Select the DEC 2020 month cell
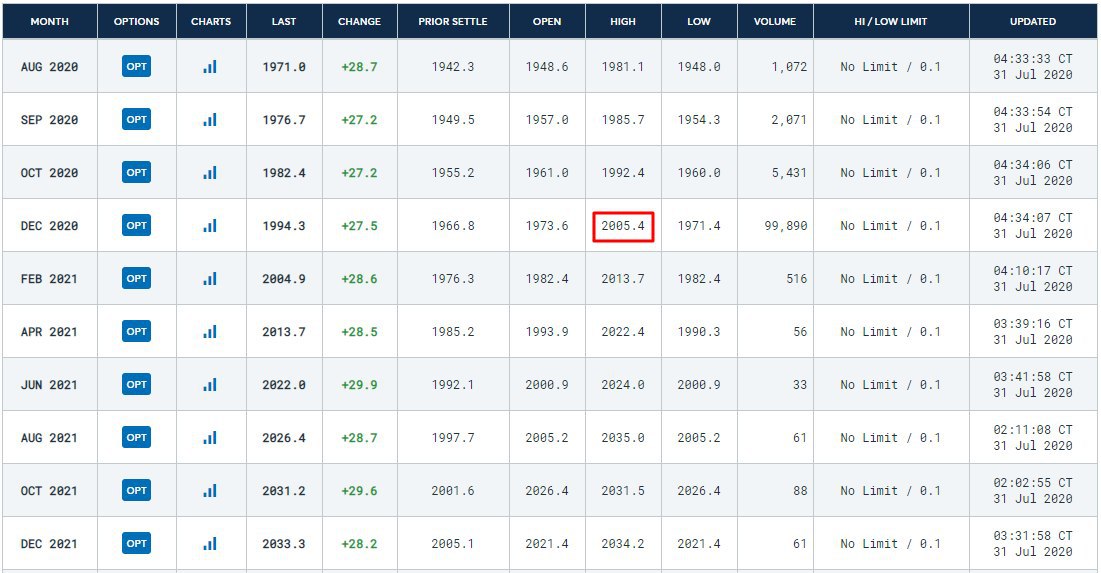 (49, 226)
